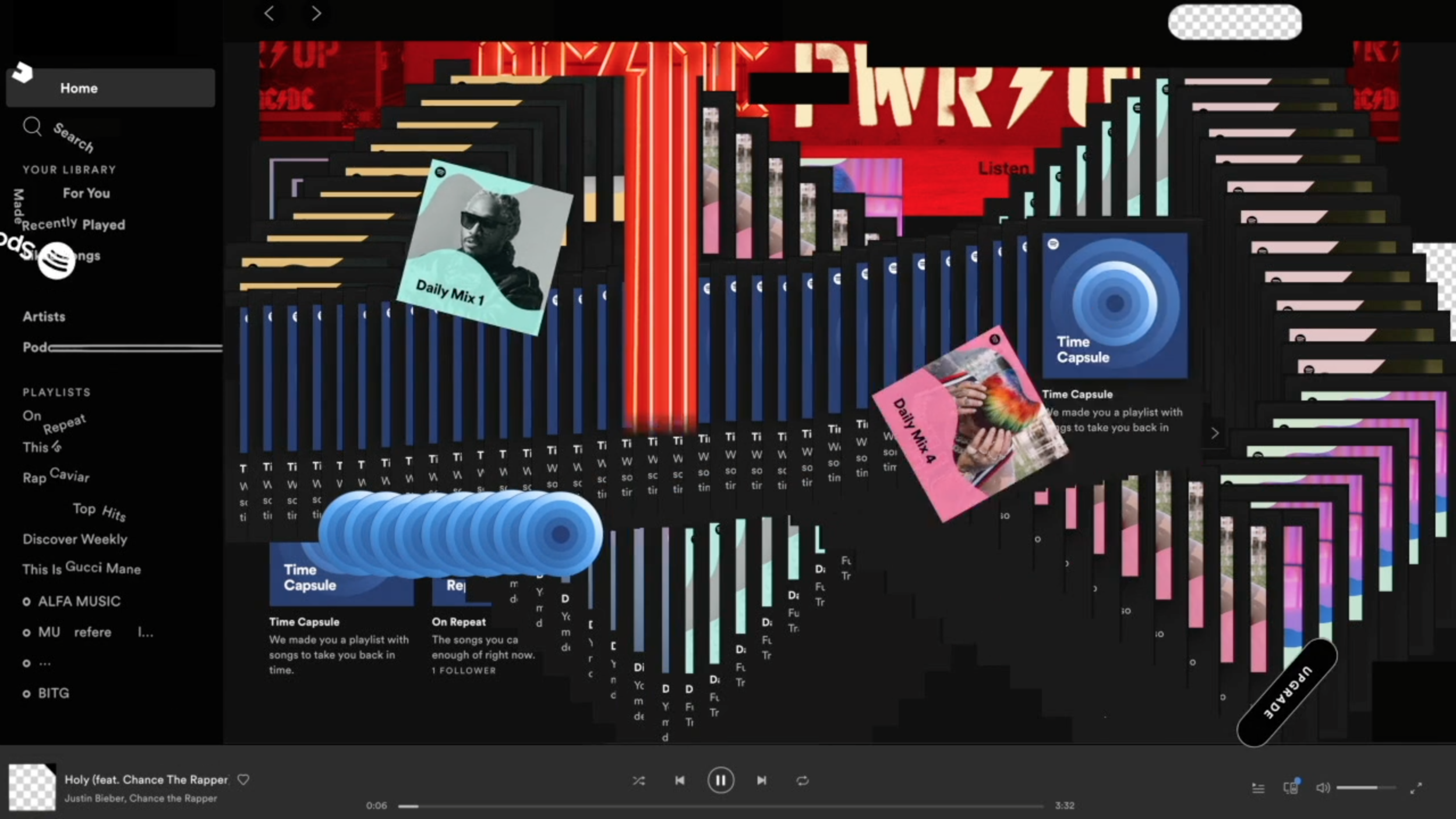
Task: Open the play queue
Action: point(1258,788)
